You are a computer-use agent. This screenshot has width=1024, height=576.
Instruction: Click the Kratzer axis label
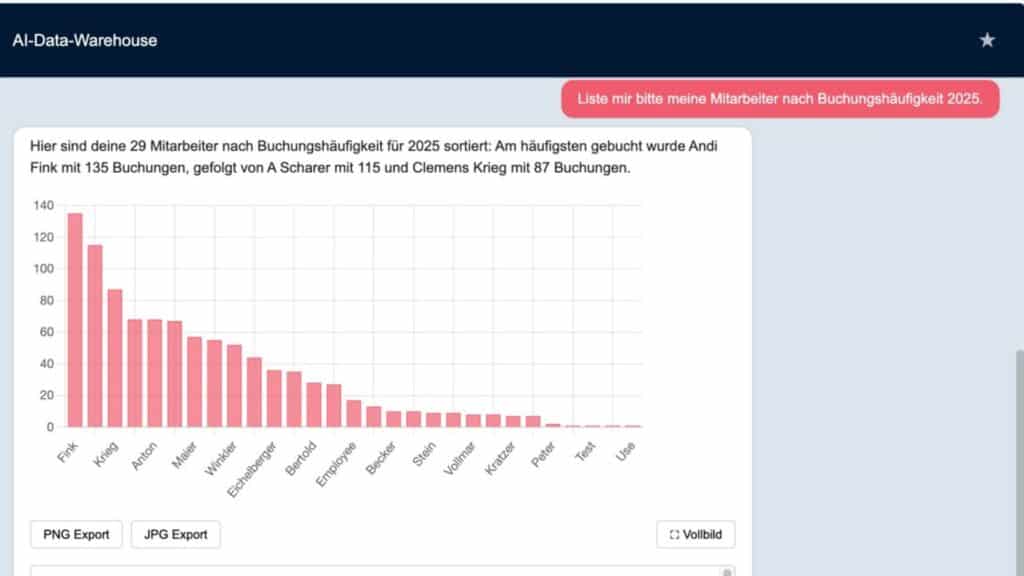click(498, 458)
